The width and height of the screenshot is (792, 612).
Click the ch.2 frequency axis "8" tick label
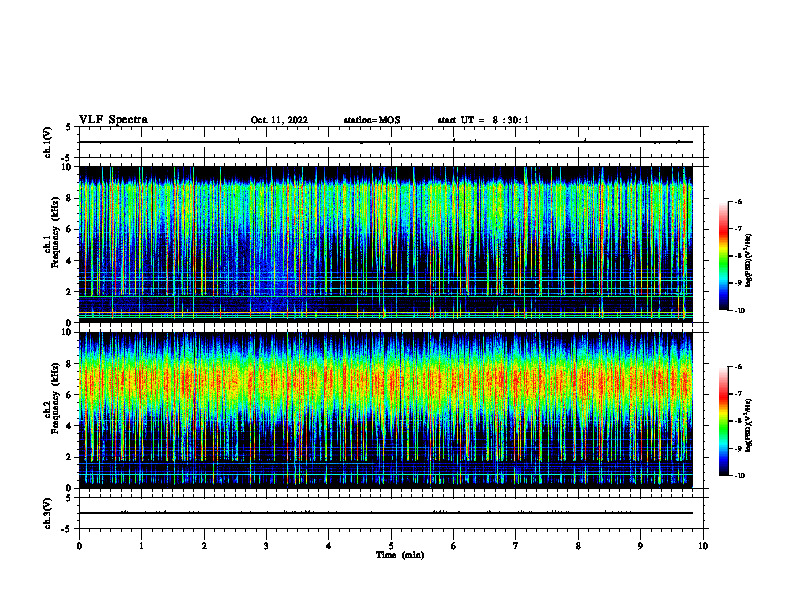point(69,364)
